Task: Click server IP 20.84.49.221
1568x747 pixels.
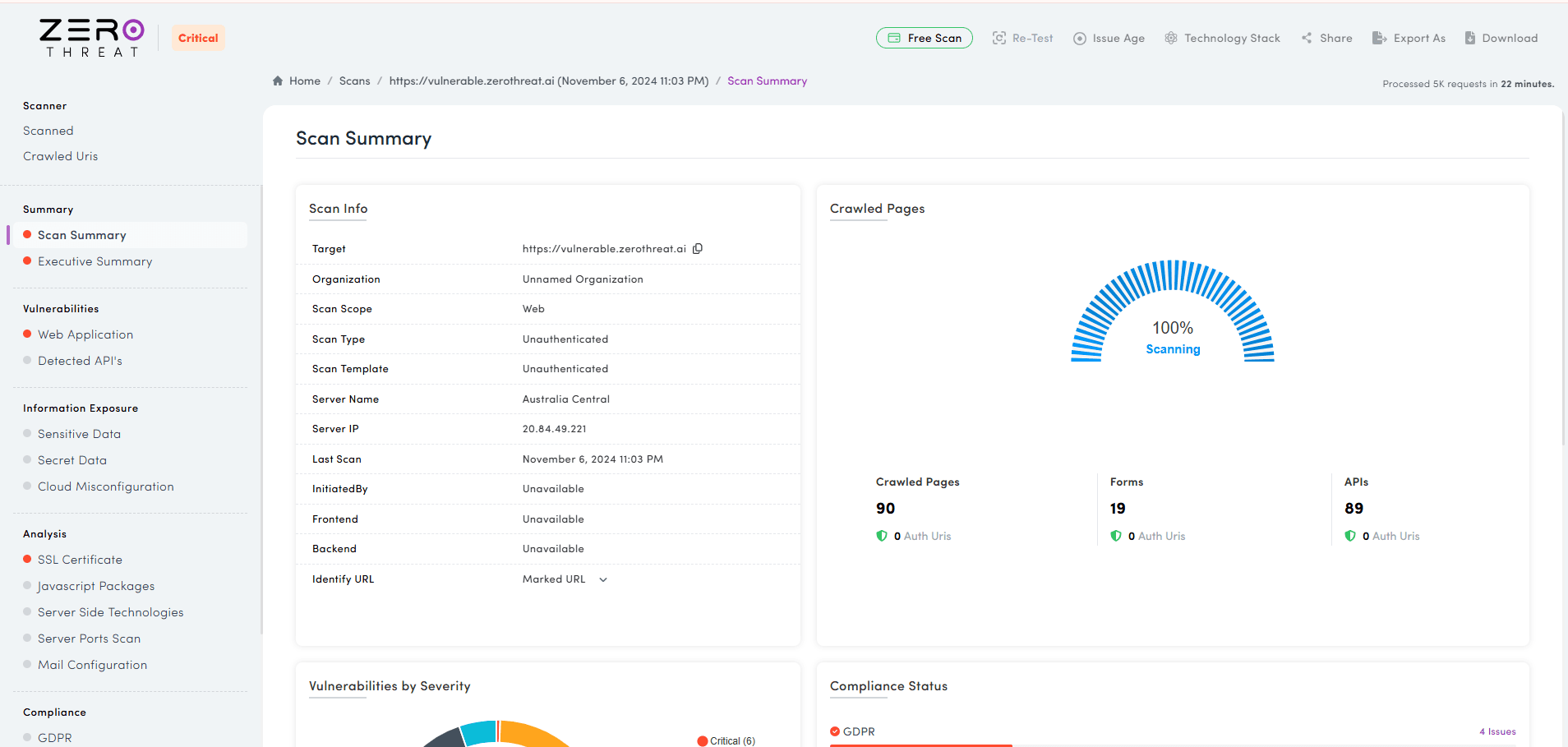Action: point(555,429)
